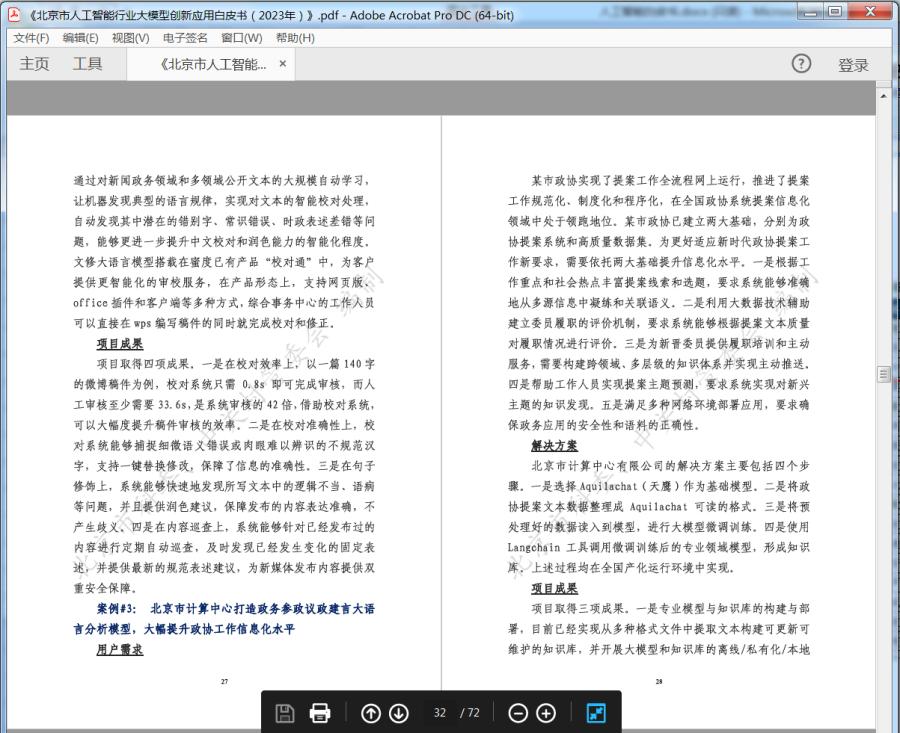This screenshot has width=900, height=733.
Task: Click the page number field showing 32
Action: [440, 713]
